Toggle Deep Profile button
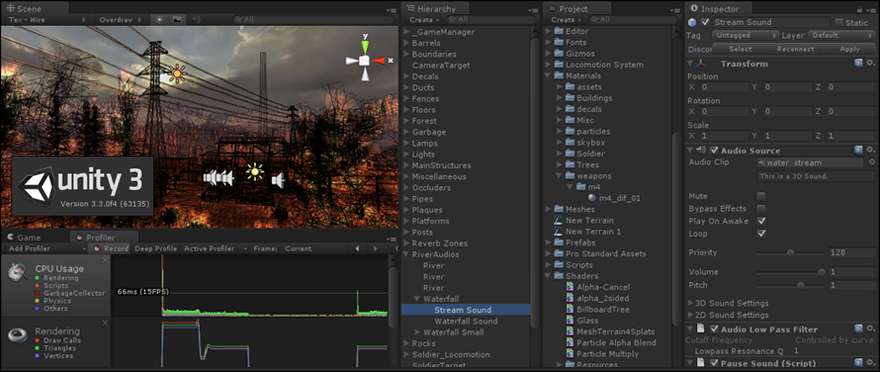 pos(155,249)
